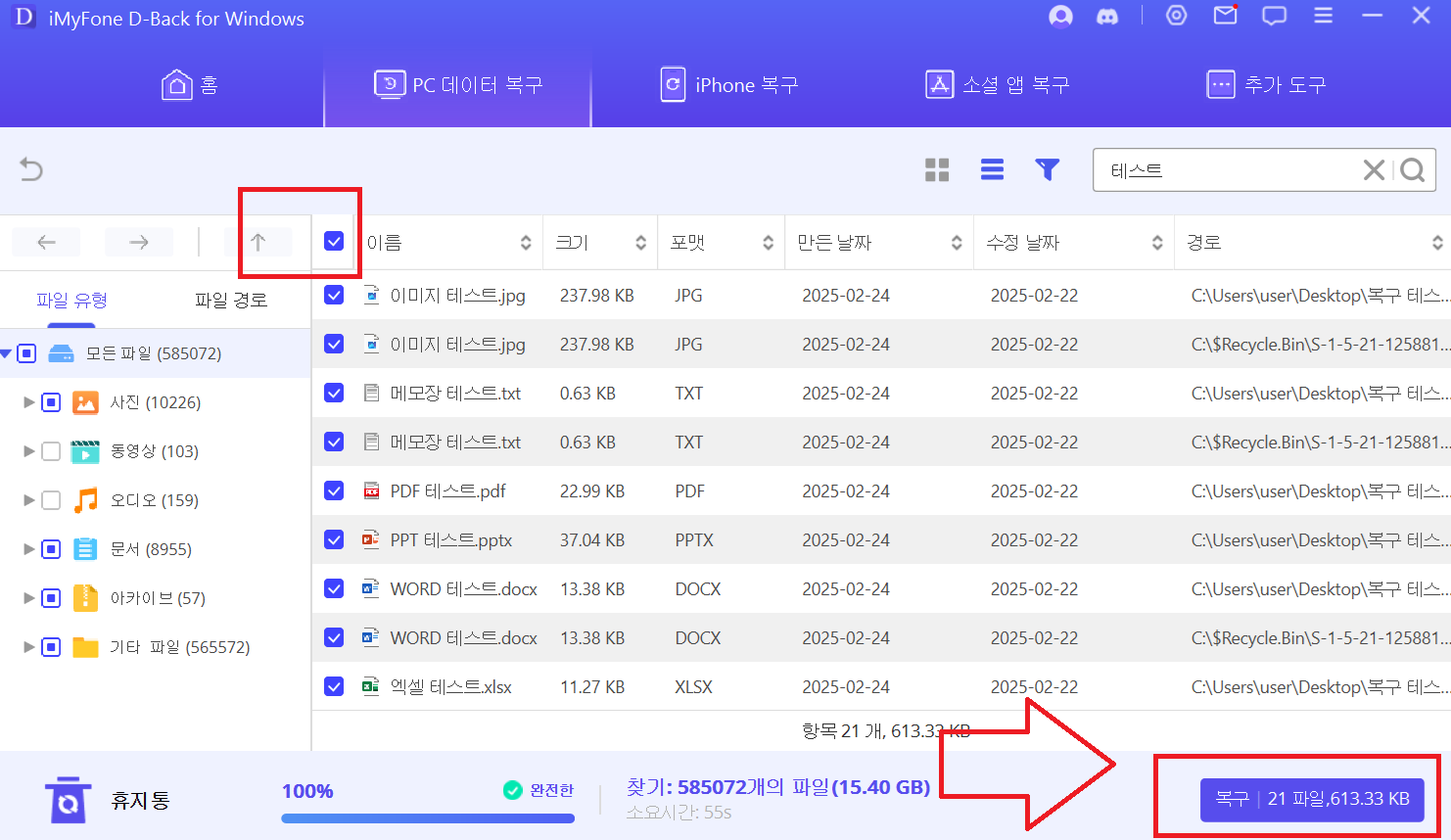This screenshot has width=1451, height=840.
Task: Toggle 사진 (10226) checkbox
Action: pos(51,402)
